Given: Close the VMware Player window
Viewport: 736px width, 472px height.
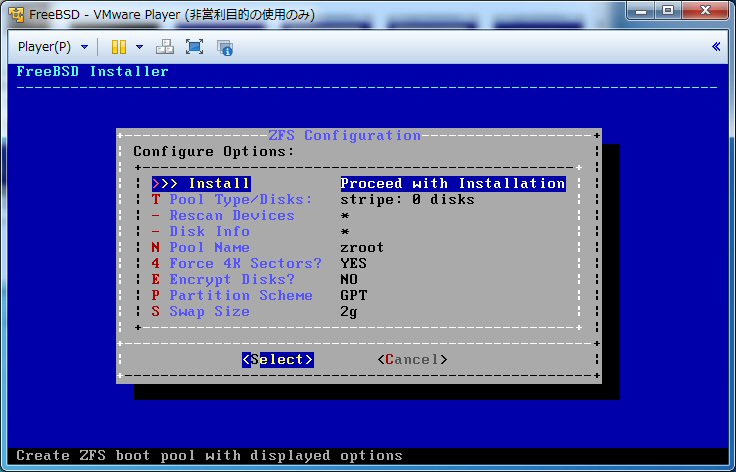Looking at the screenshot, I should tap(705, 11).
